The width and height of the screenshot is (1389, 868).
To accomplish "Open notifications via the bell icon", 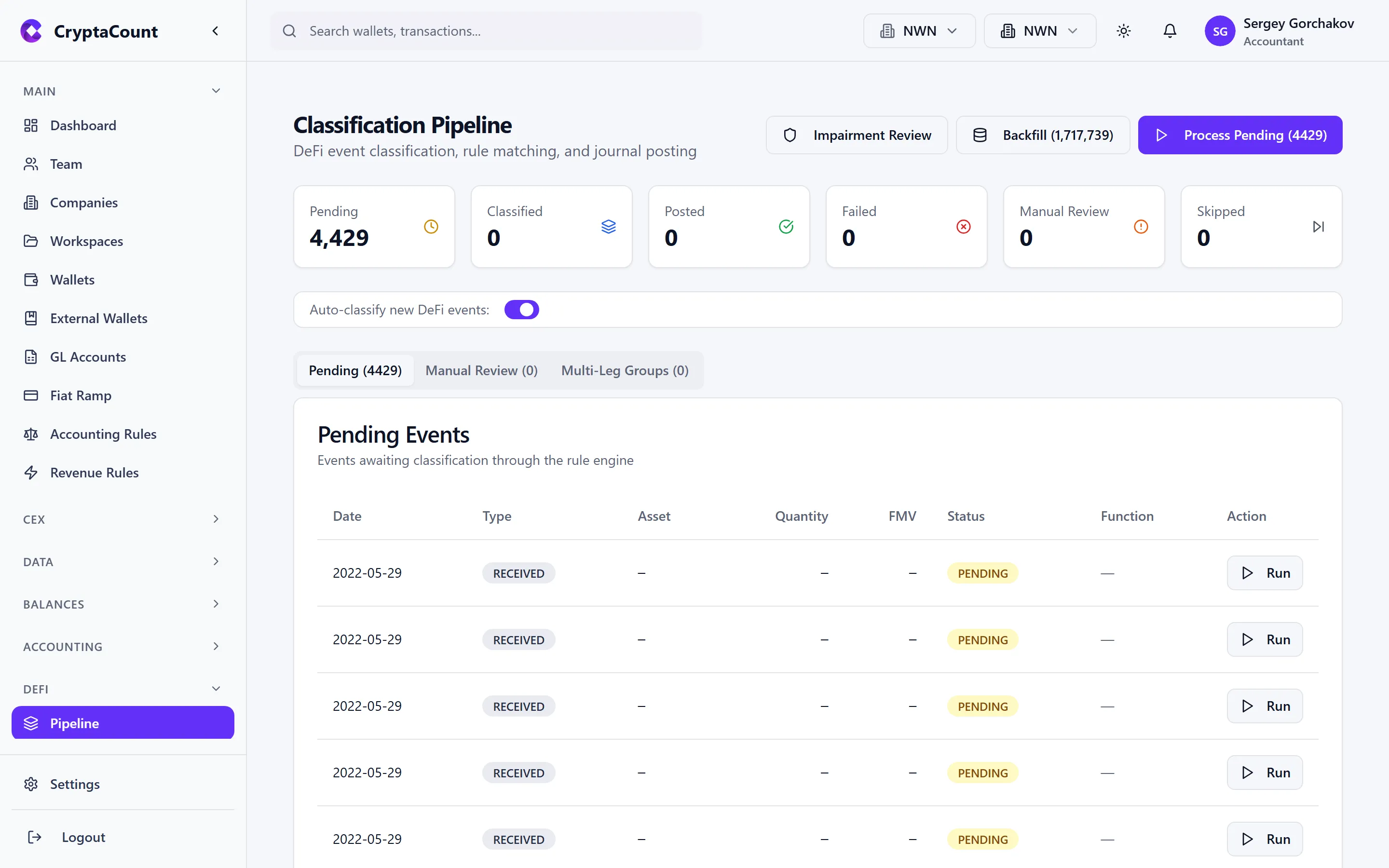I will (x=1170, y=31).
